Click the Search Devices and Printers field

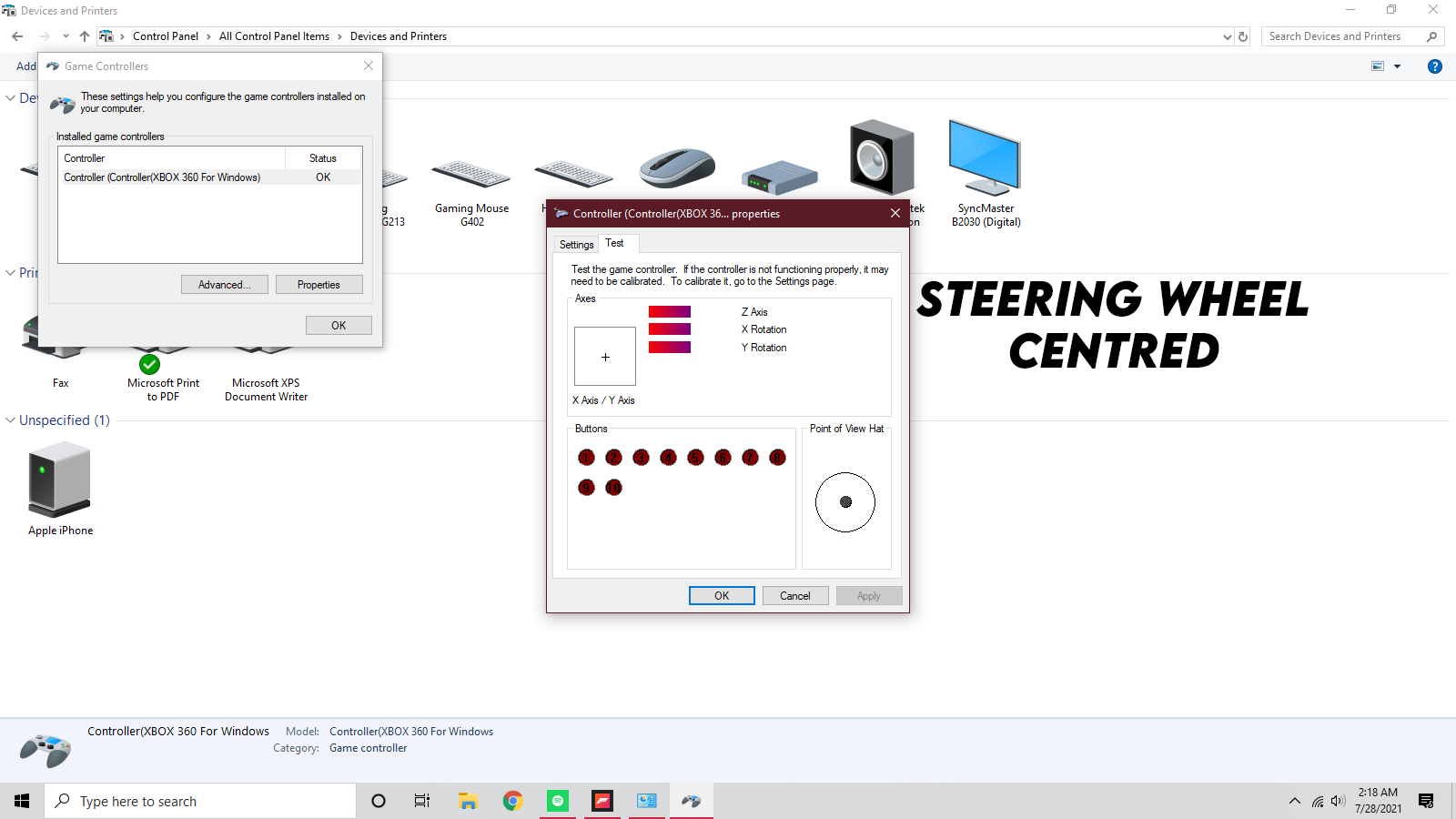click(1352, 36)
